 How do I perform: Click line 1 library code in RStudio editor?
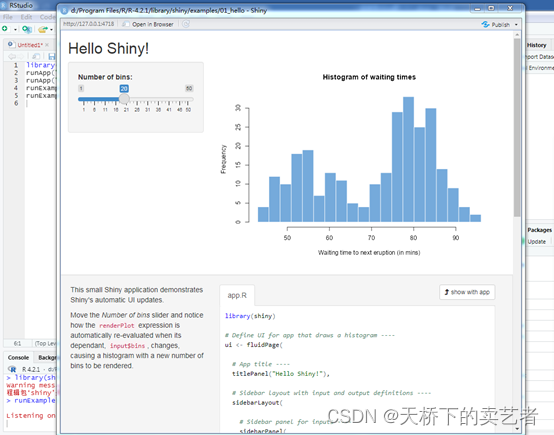click(40, 65)
